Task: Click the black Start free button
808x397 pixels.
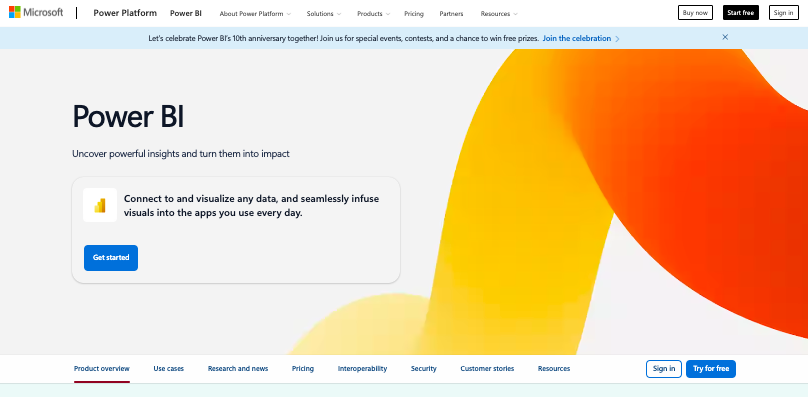Action: click(740, 13)
